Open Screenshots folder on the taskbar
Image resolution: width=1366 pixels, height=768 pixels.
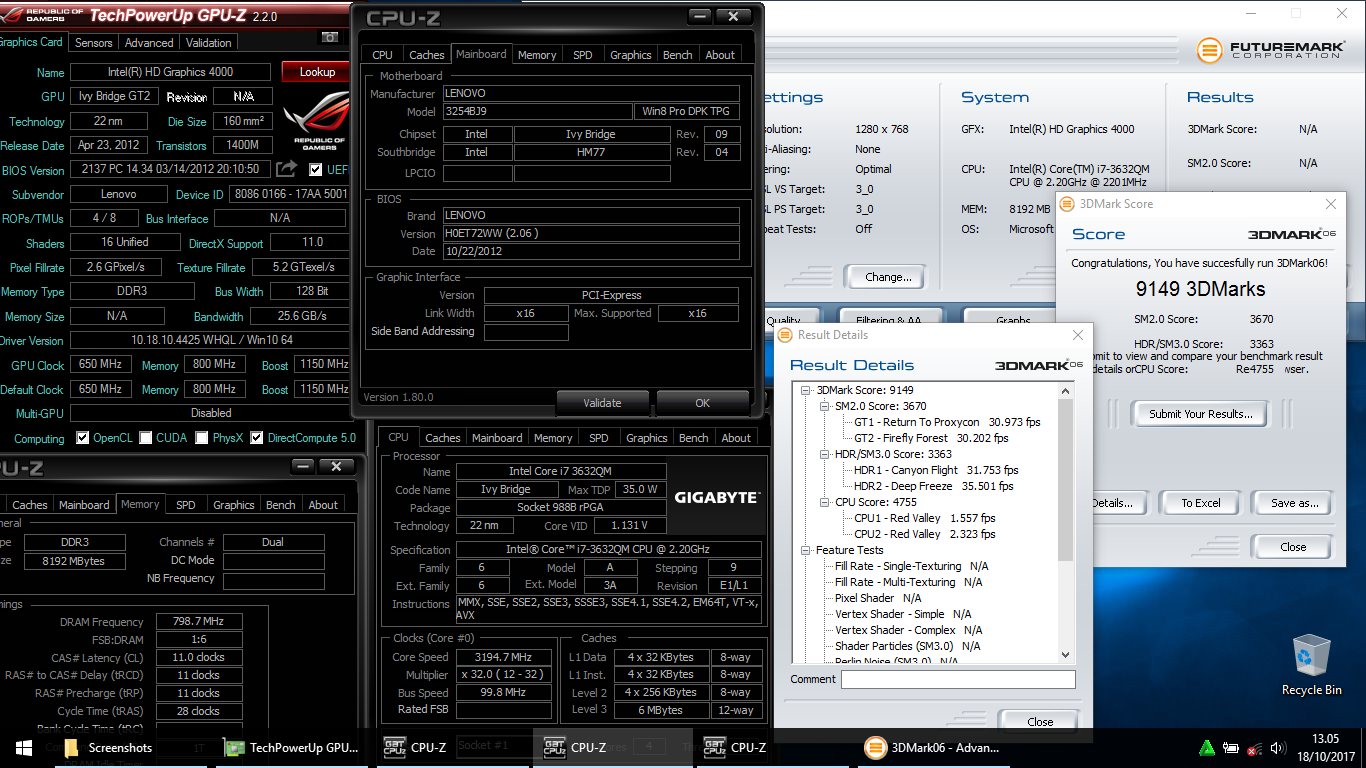tap(110, 747)
